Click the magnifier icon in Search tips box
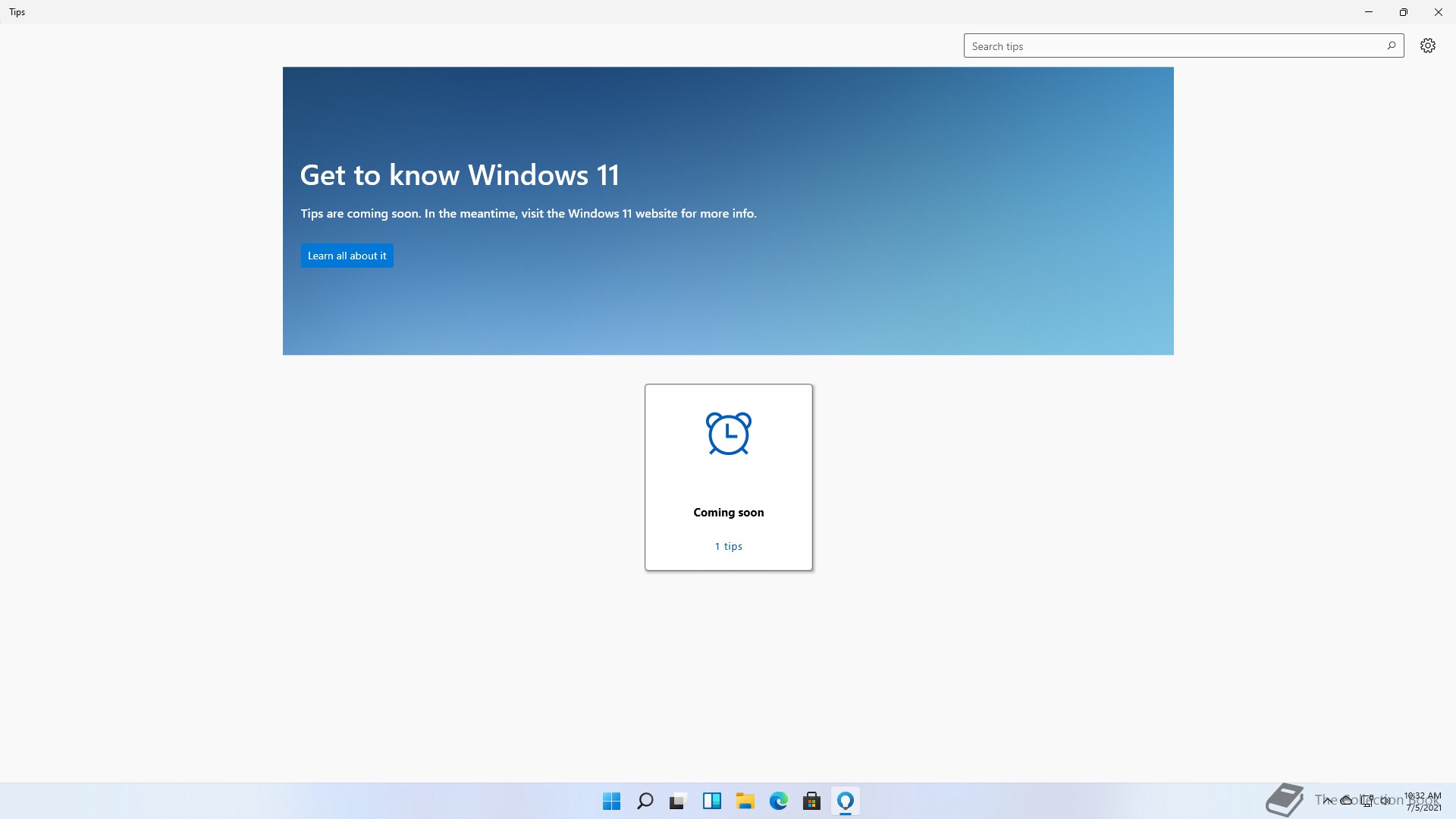 click(1392, 45)
